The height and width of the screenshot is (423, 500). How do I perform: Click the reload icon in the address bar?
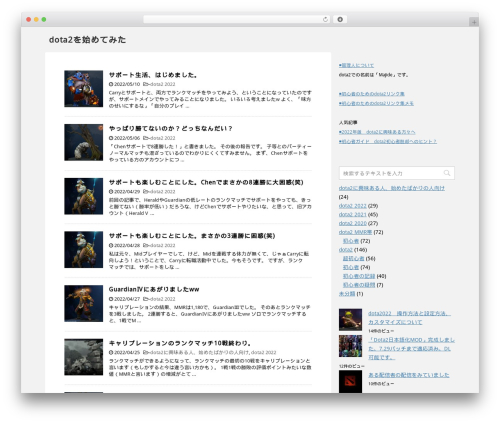pos(325,19)
